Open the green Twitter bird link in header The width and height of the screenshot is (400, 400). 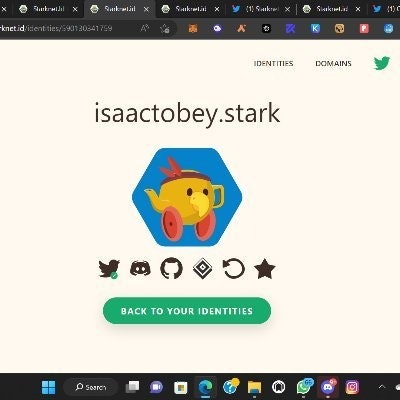coord(382,63)
